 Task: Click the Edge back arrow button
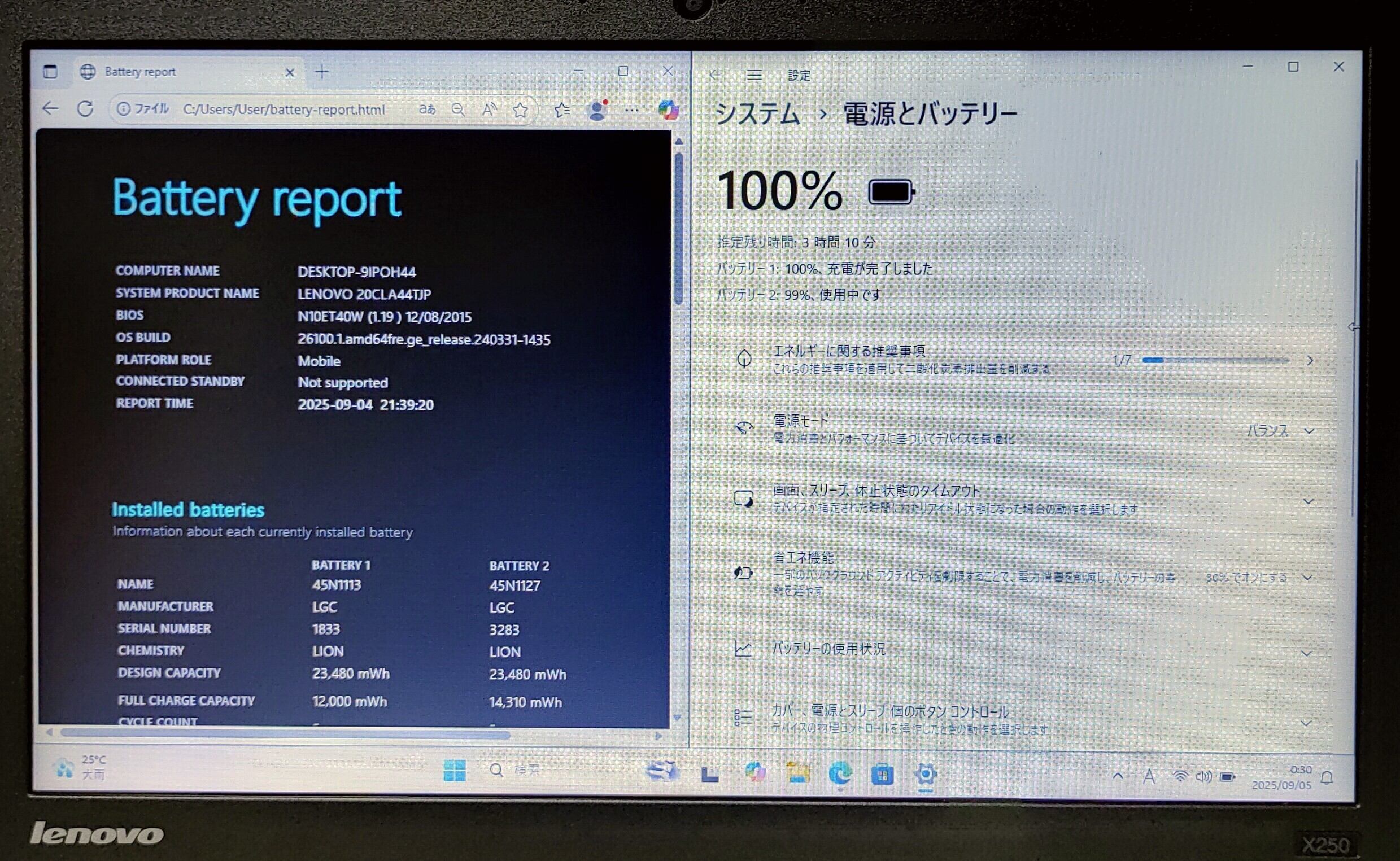coord(51,108)
